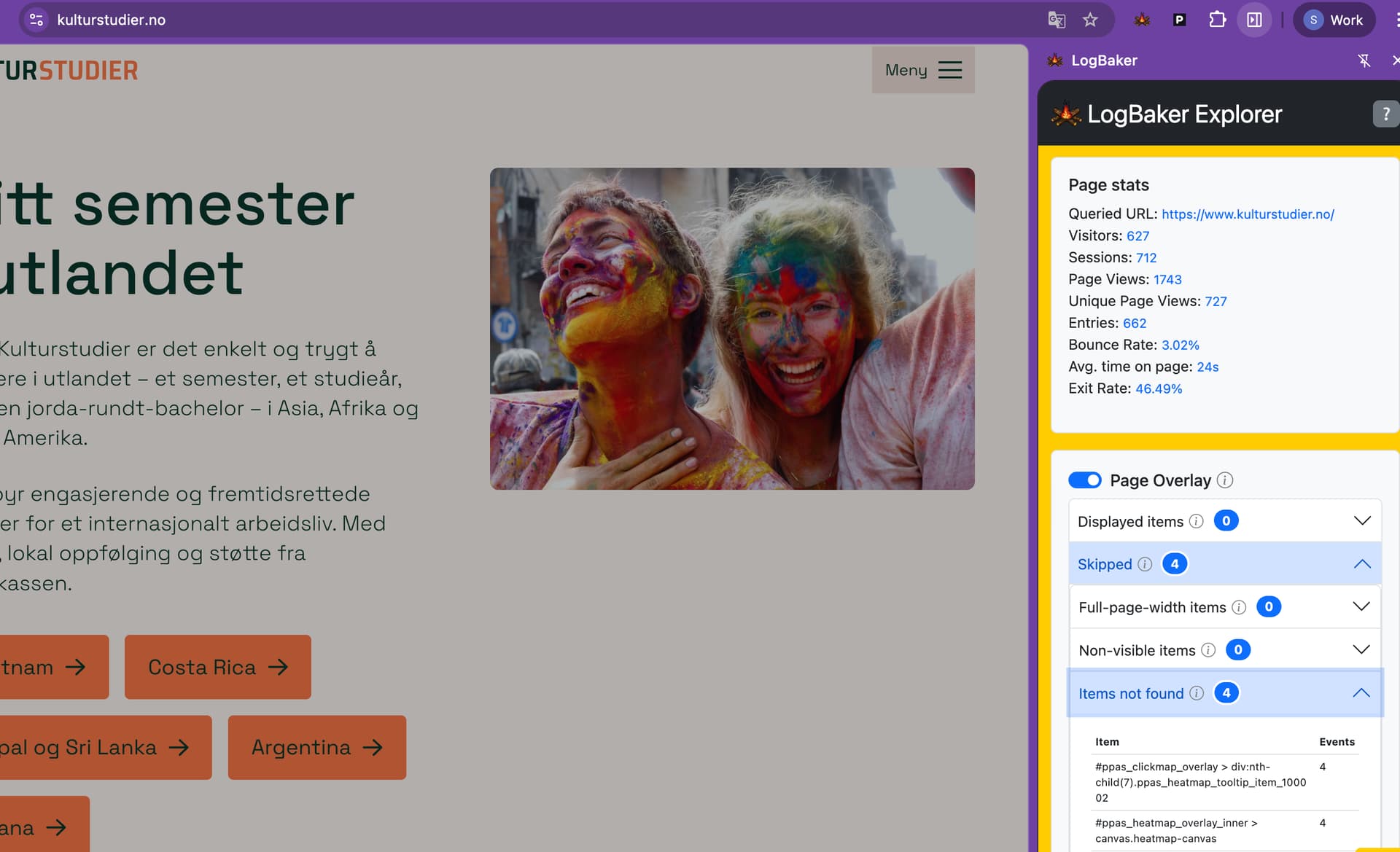This screenshot has height=852, width=1400.
Task: Click the Nepal og Sri Lanka button
Action: click(106, 747)
